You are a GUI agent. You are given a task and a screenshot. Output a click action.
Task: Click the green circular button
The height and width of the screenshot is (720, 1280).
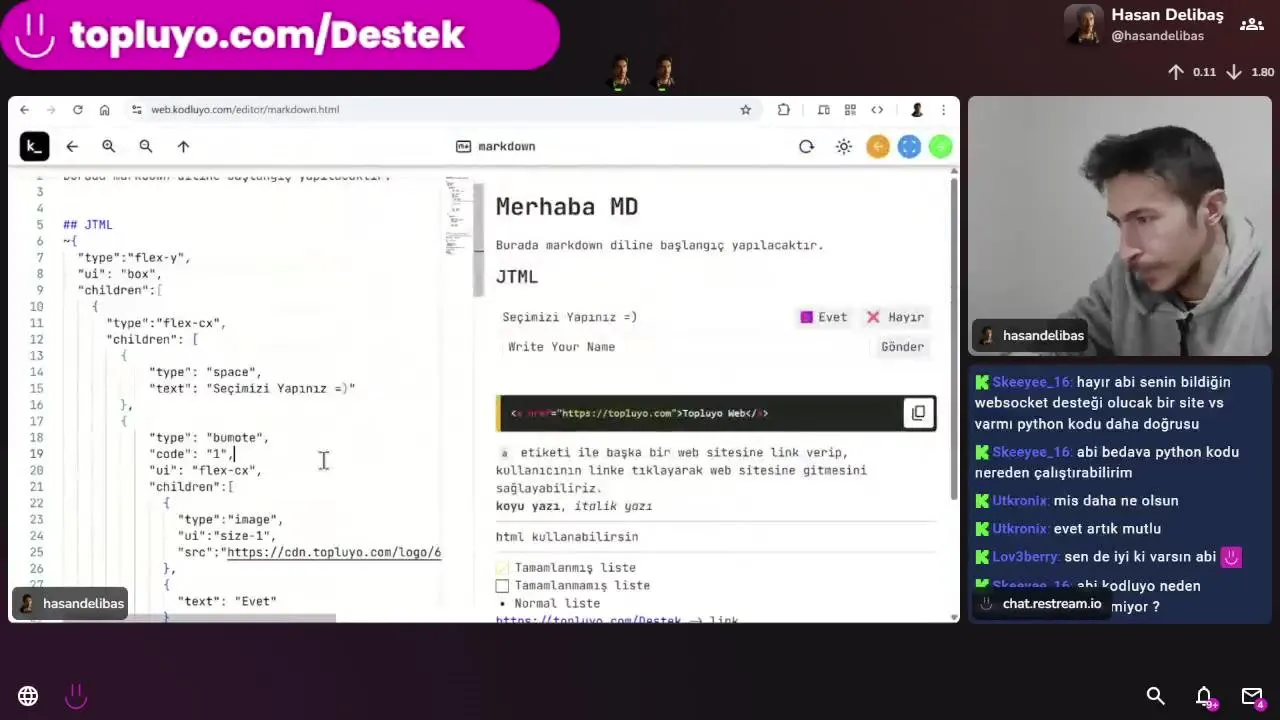940,147
